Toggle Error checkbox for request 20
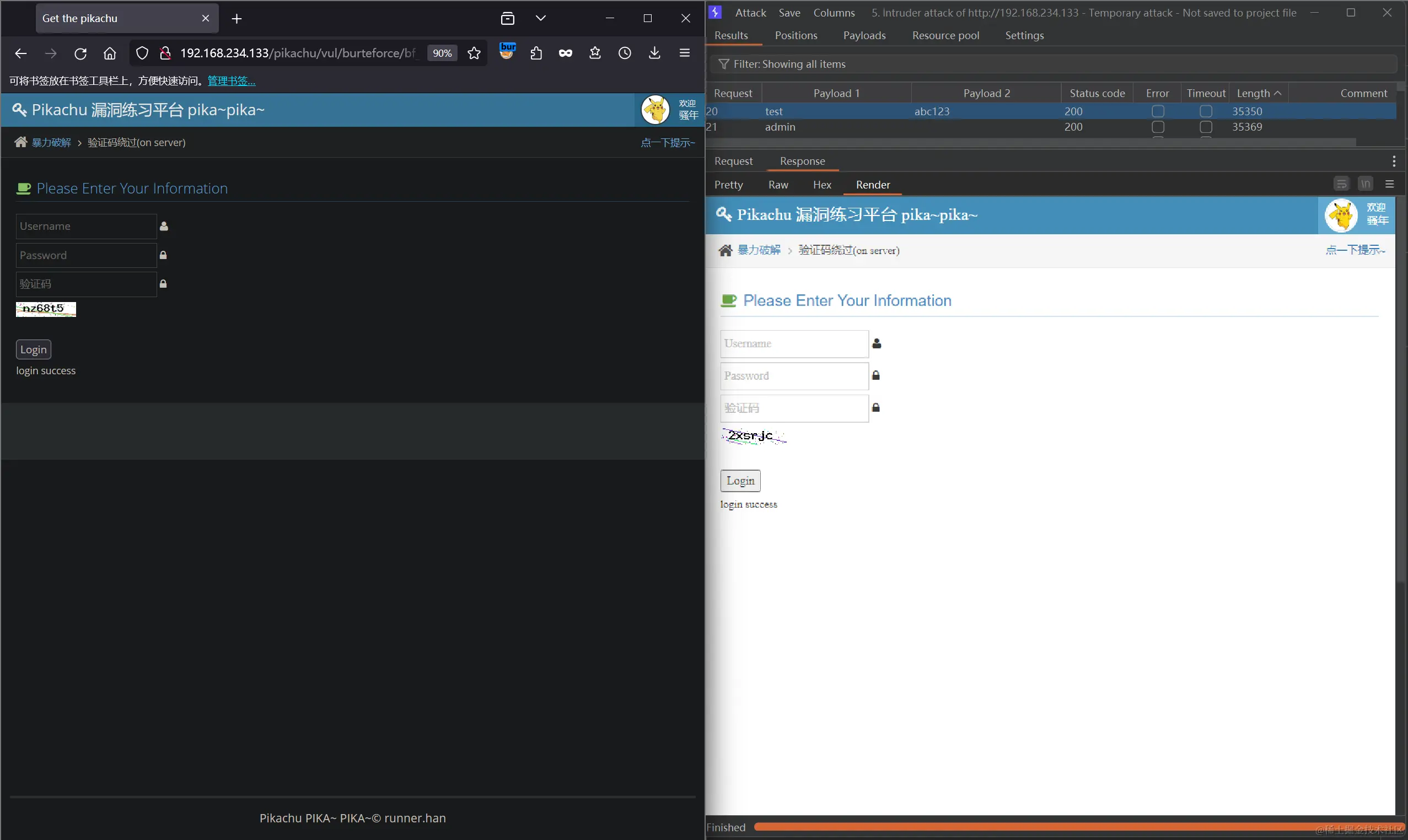This screenshot has width=1408, height=840. coord(1158,111)
